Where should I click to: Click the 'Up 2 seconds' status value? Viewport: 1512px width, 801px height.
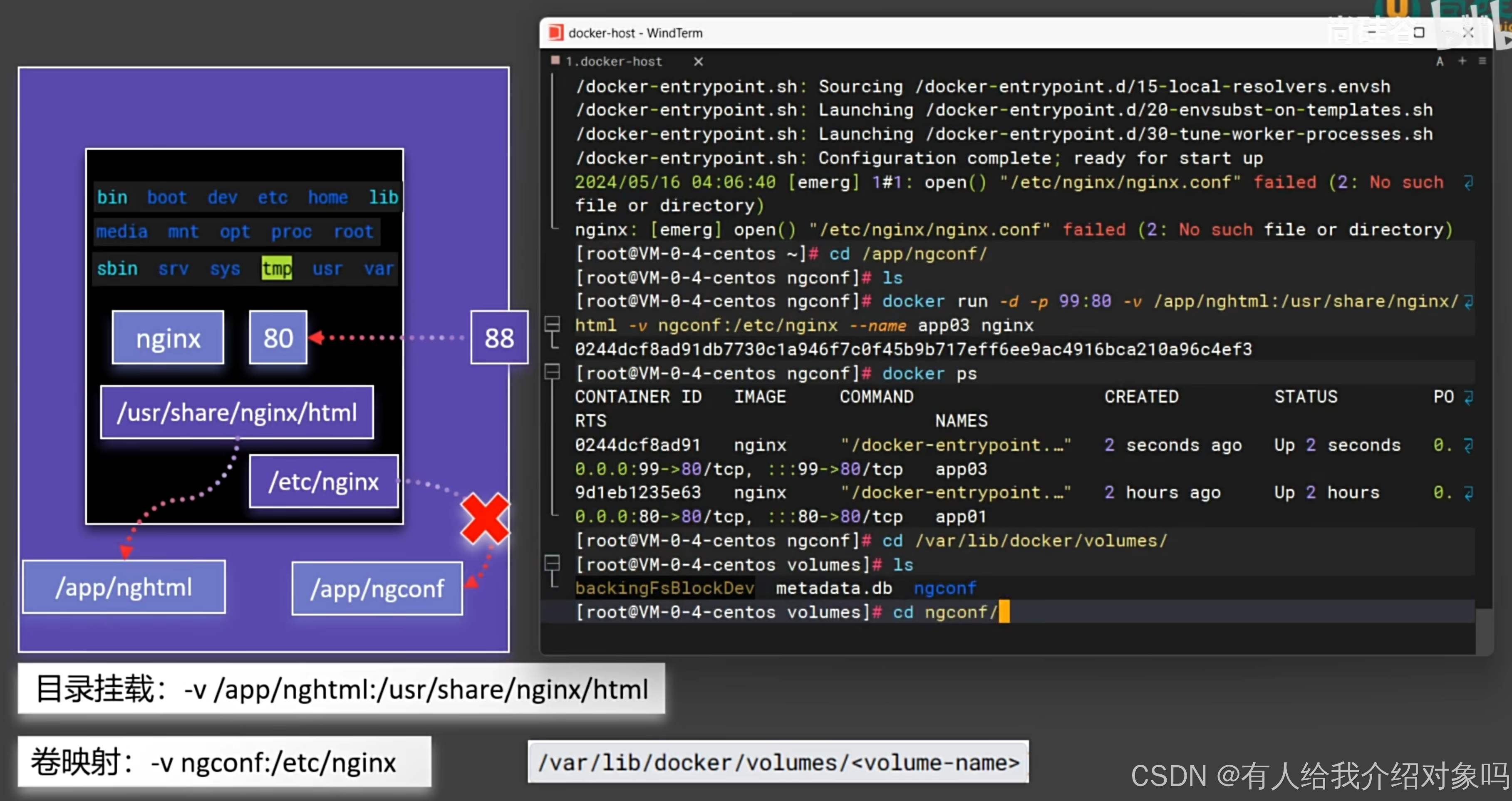click(x=1337, y=445)
